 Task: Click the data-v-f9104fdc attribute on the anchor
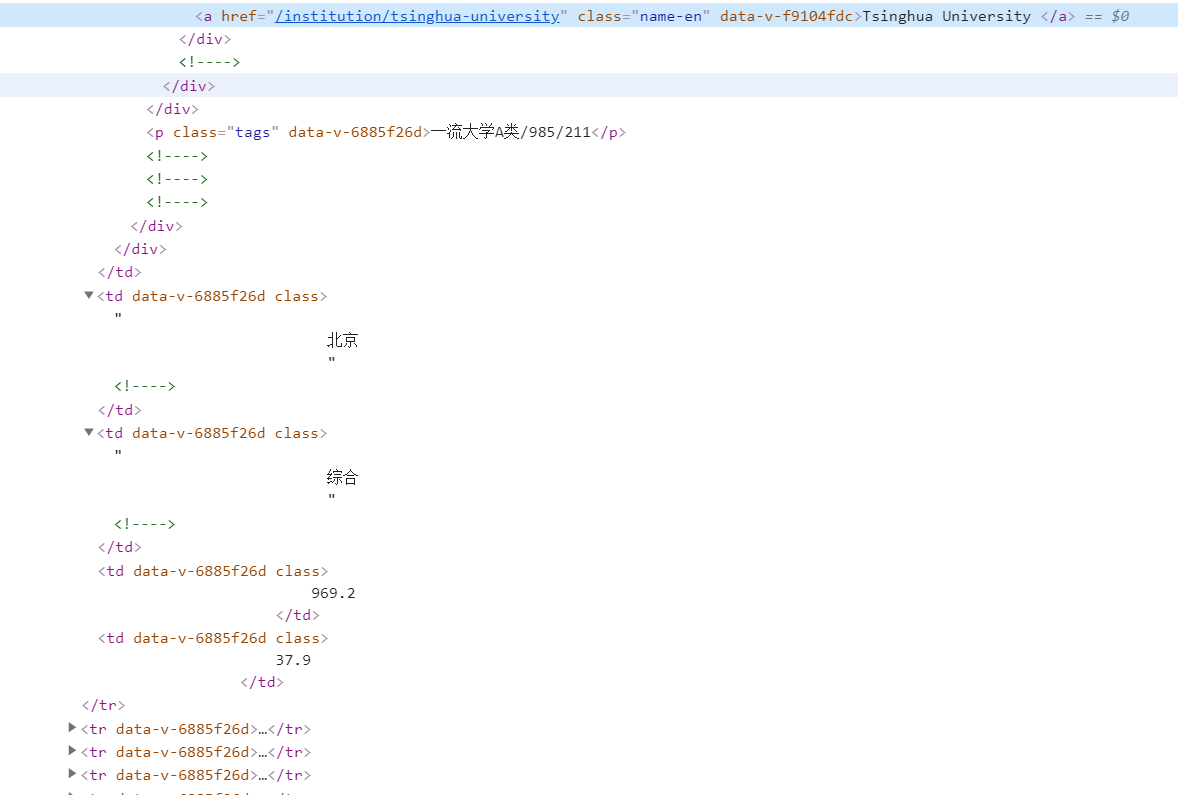(786, 16)
